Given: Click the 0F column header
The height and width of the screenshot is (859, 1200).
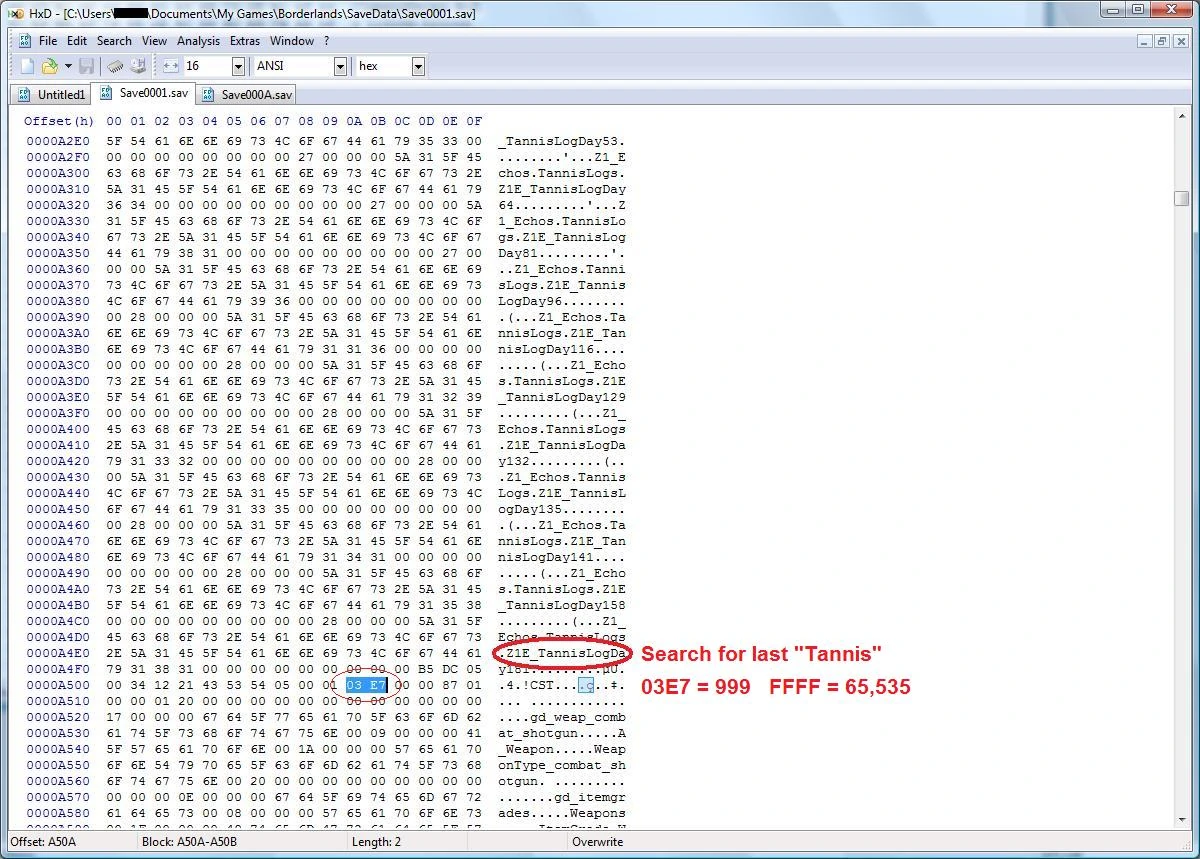Looking at the screenshot, I should (474, 121).
